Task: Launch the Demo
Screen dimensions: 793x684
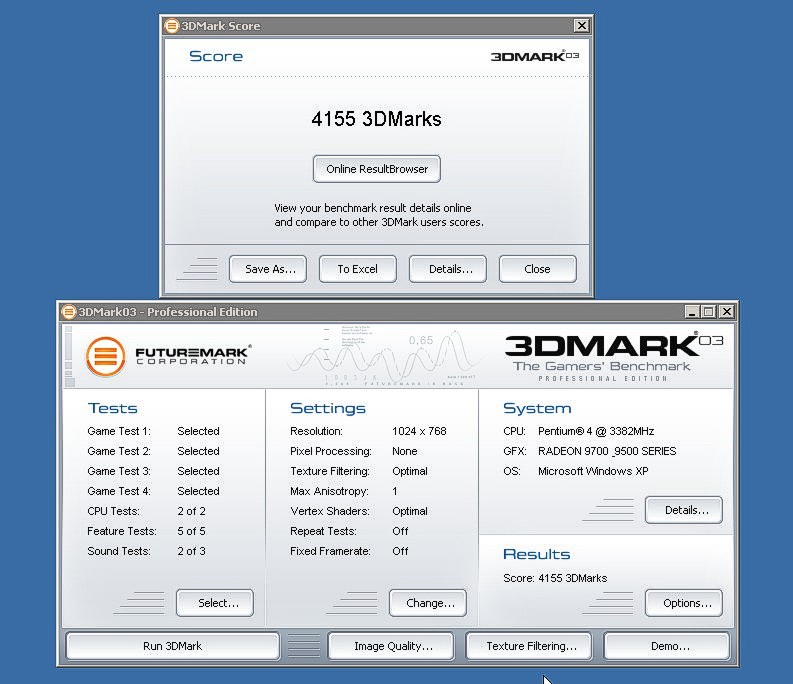Action: [667, 646]
